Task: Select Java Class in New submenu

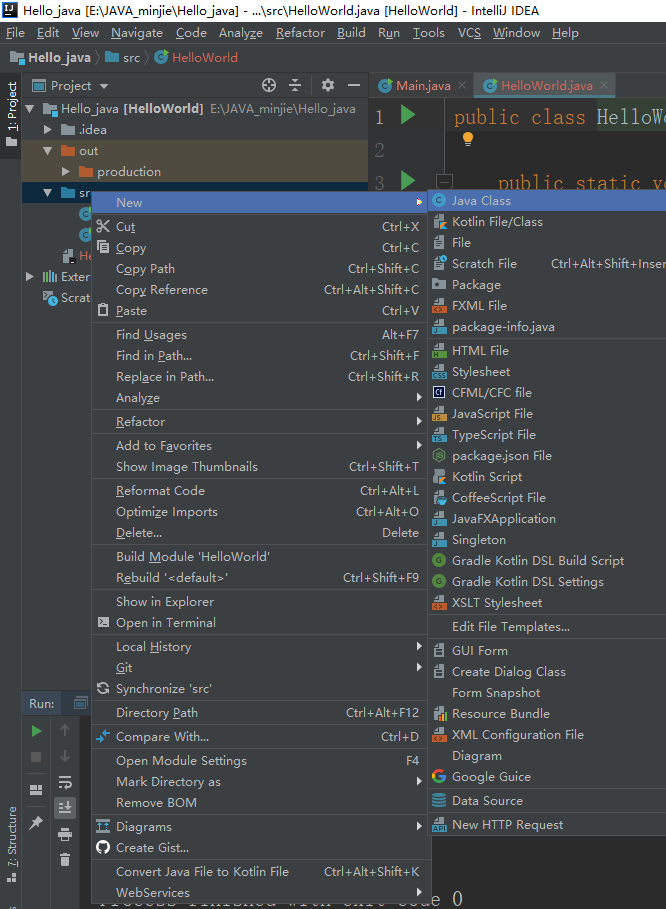Action: click(547, 201)
